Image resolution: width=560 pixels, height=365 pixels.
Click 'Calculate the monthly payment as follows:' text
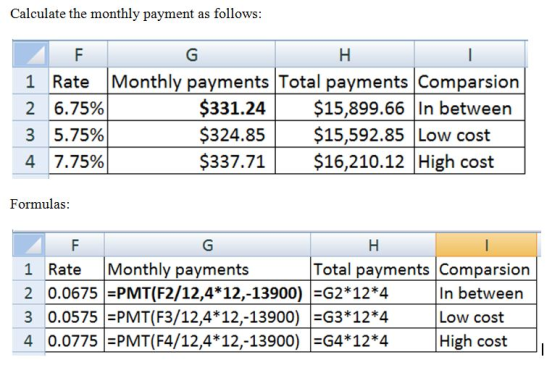136,14
